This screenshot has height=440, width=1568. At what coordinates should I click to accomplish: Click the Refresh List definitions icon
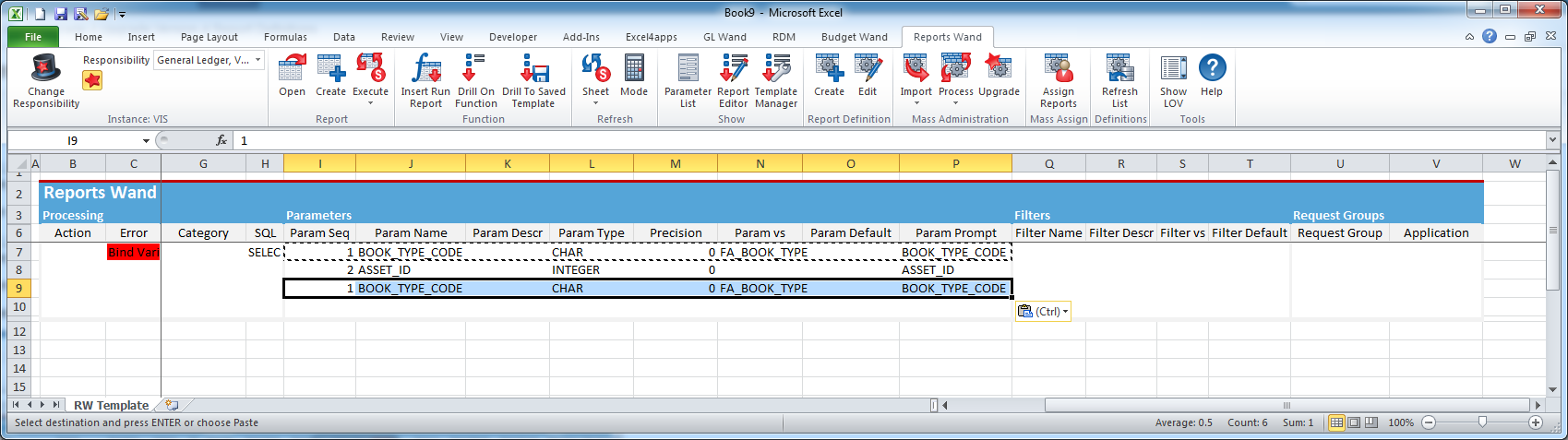tap(1119, 68)
